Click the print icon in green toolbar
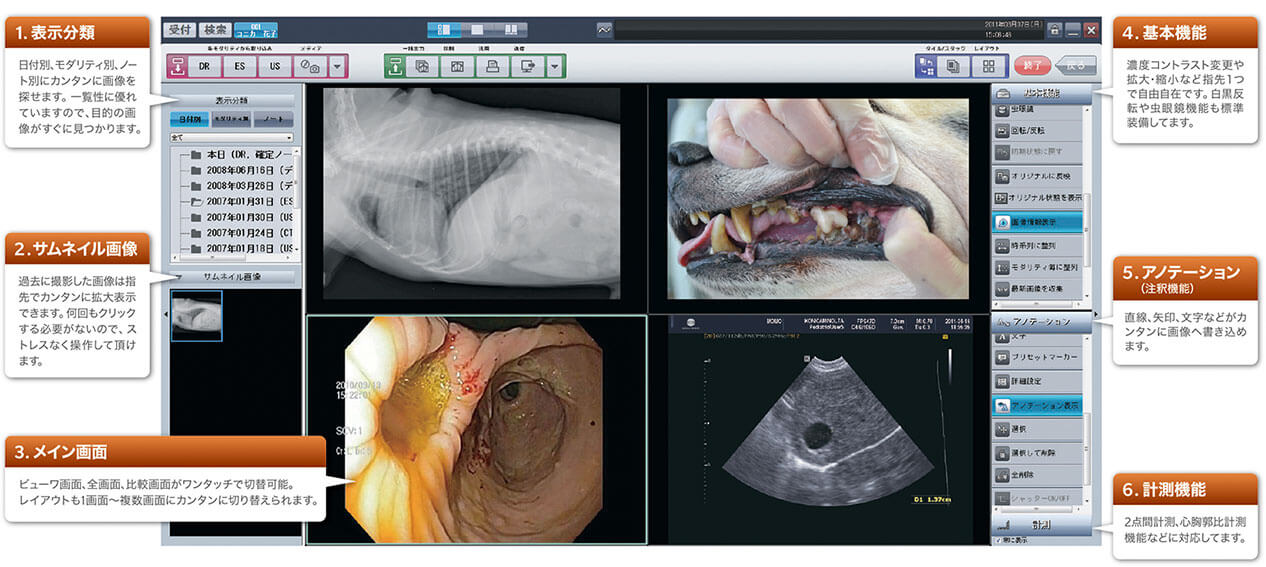Viewport: 1266px width, 567px height. coord(492,67)
